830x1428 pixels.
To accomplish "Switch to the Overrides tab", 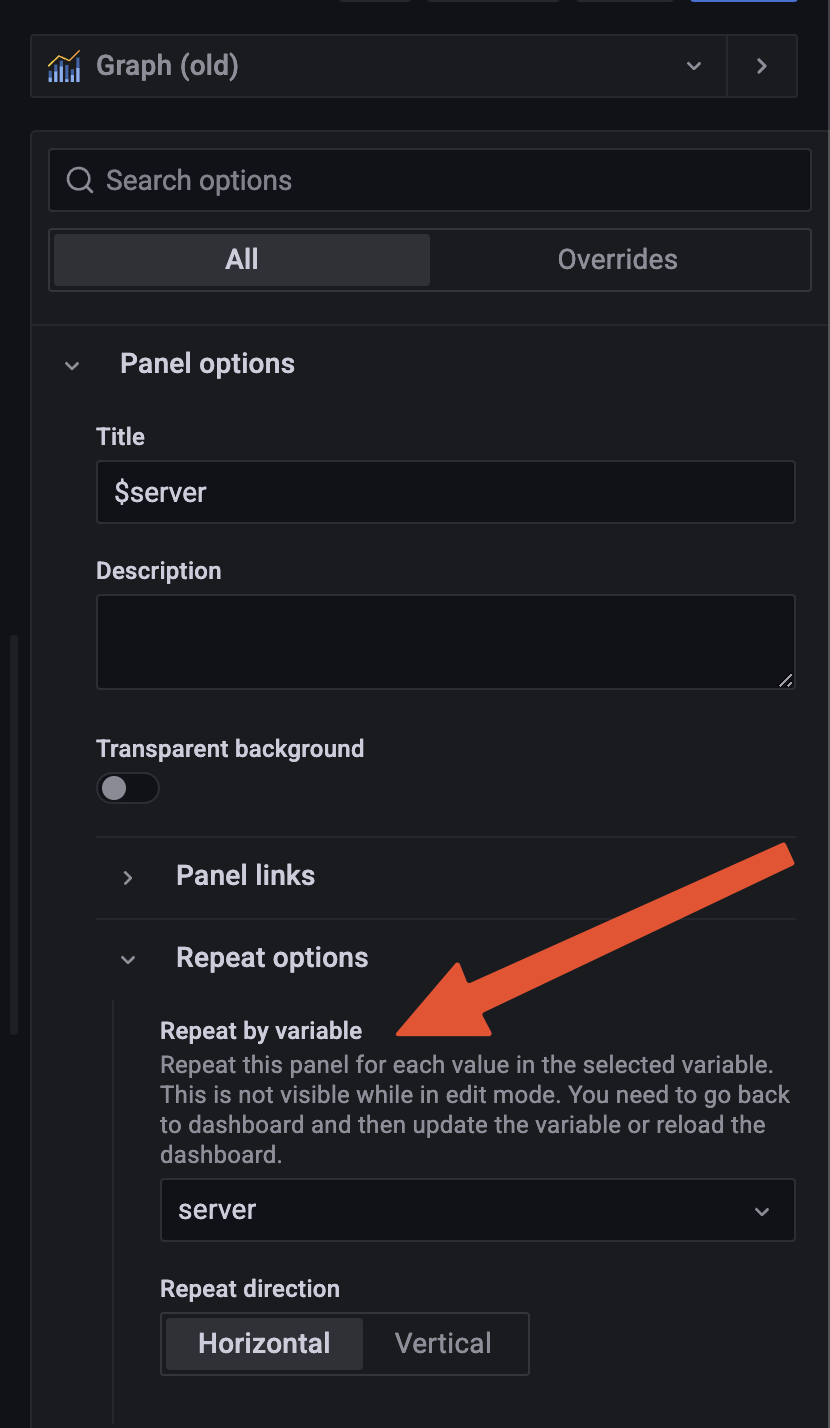I will pos(618,260).
